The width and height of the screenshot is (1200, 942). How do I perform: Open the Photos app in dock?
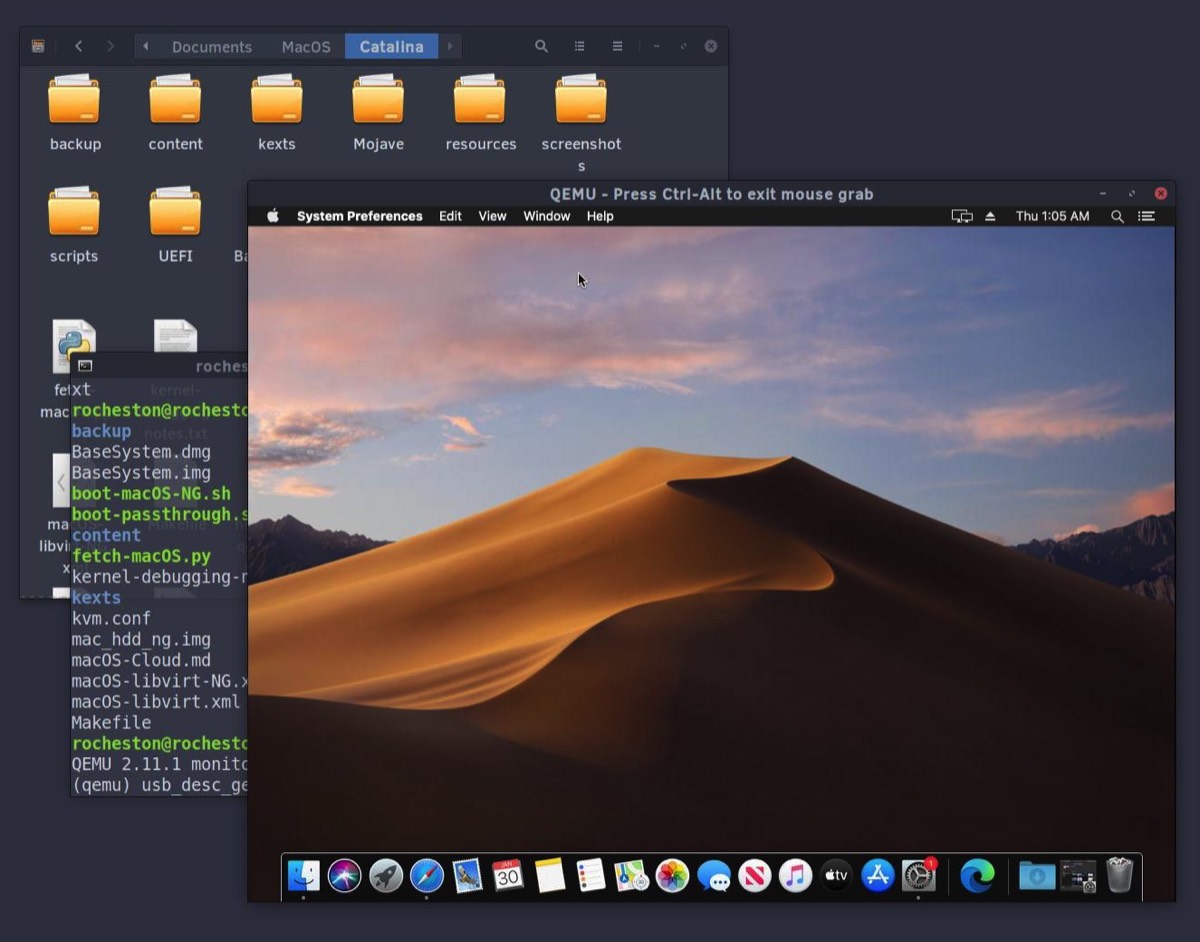pyautogui.click(x=672, y=876)
